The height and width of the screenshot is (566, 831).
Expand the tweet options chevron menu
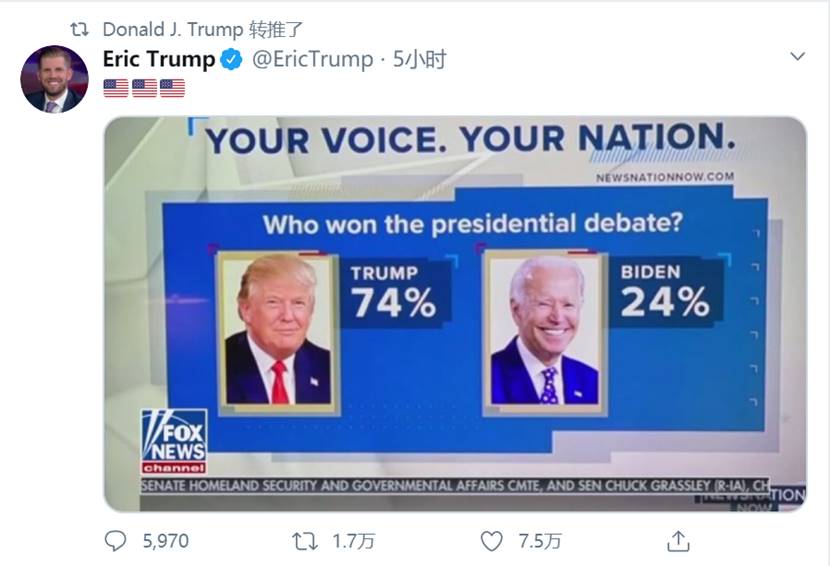(797, 57)
